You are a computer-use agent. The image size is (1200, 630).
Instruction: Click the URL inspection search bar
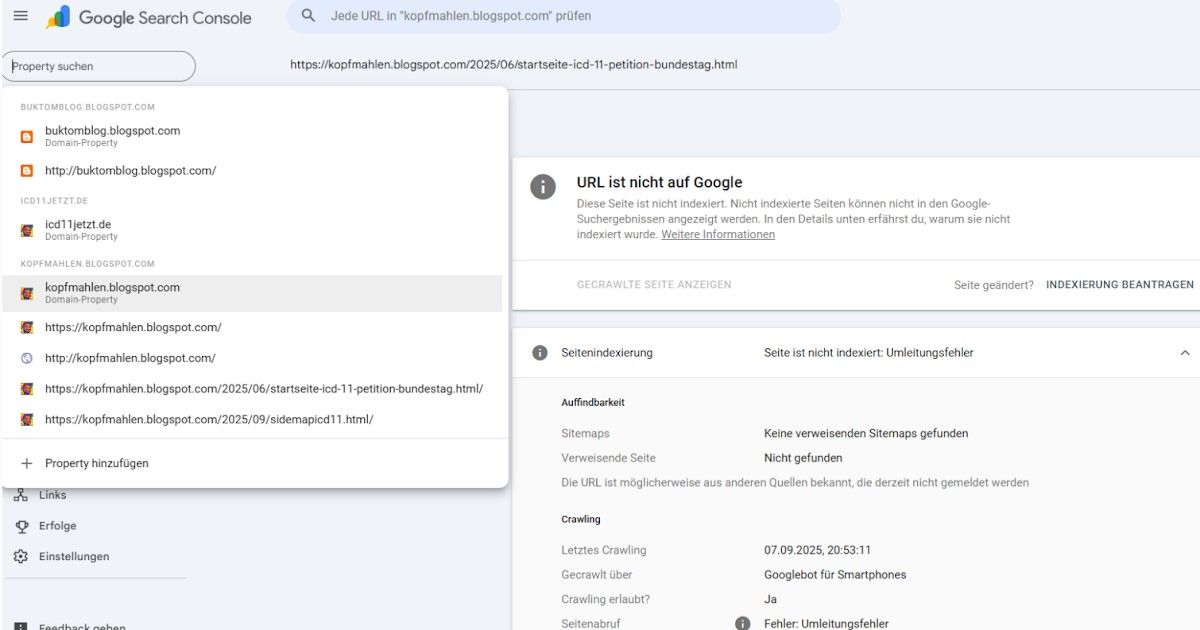coord(570,17)
